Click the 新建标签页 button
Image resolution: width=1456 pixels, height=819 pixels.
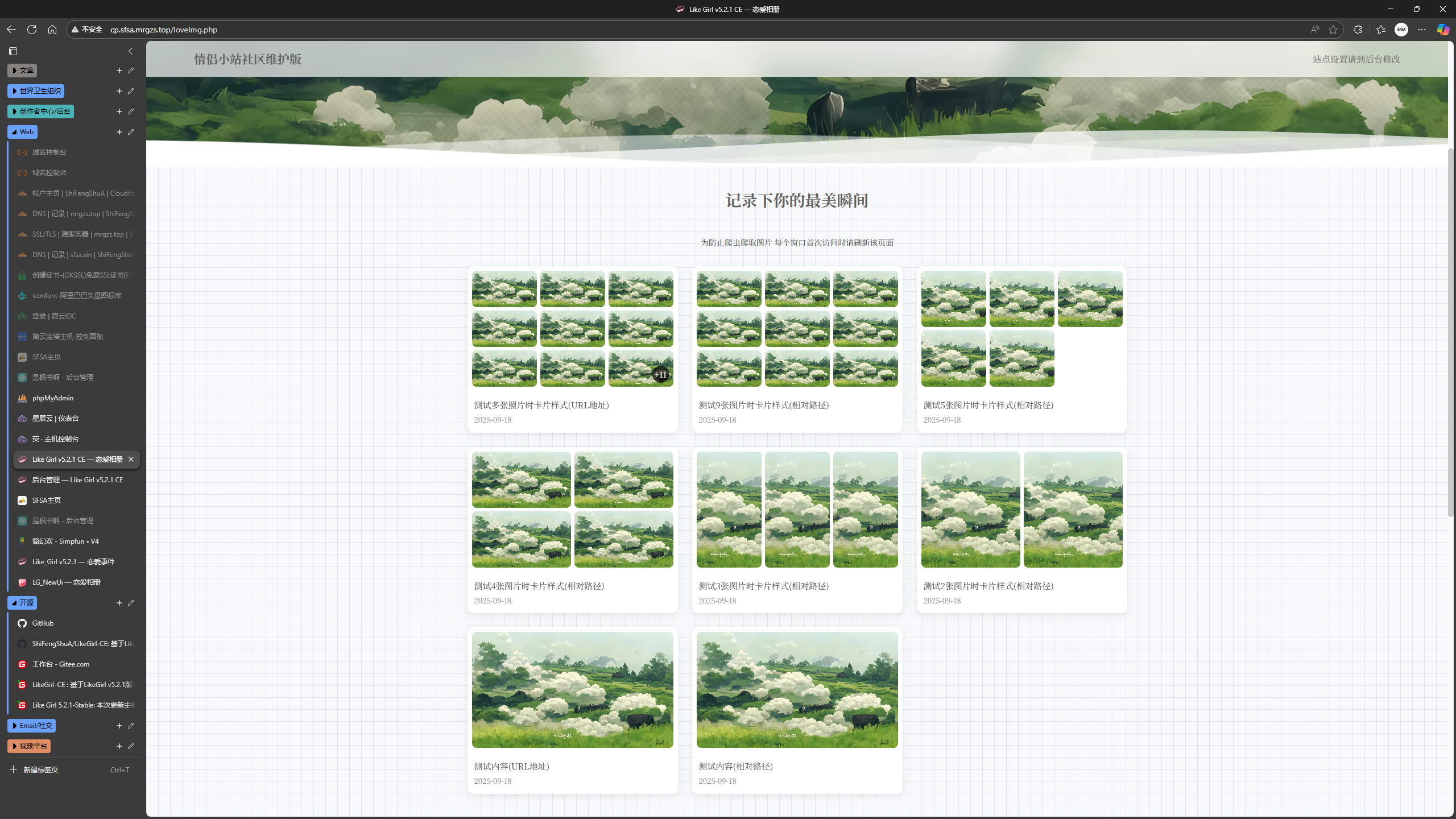(40, 770)
